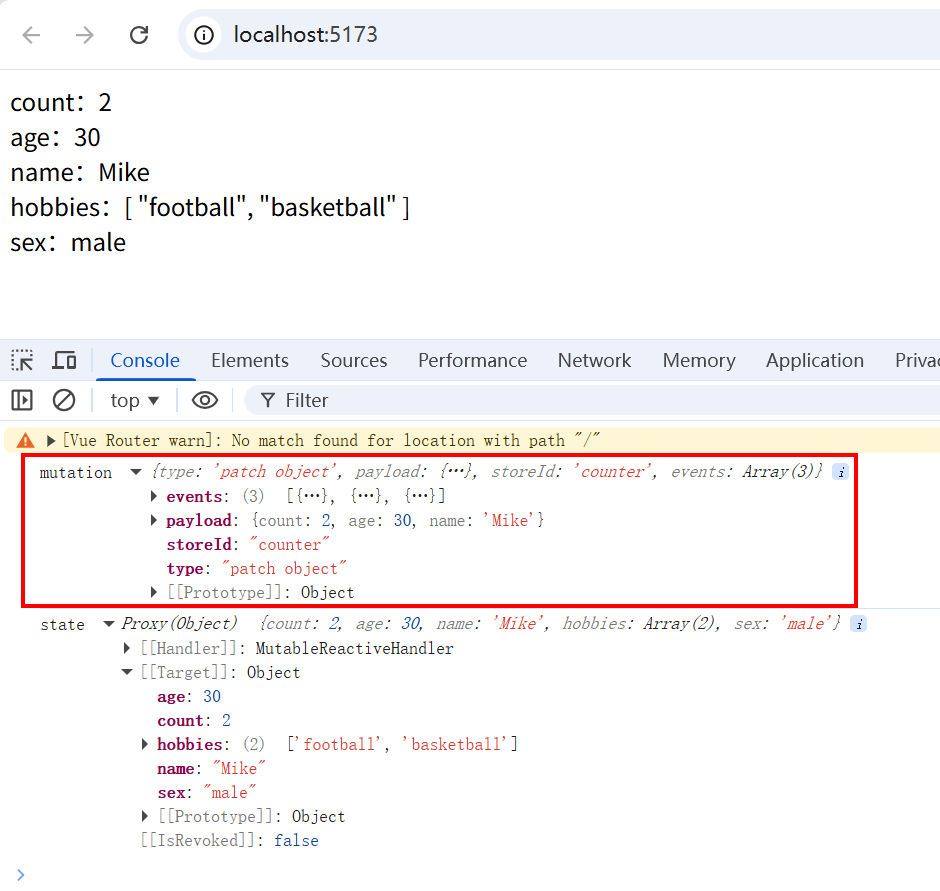This screenshot has height=891, width=940.
Task: Expand the payload object
Action: click(x=153, y=520)
